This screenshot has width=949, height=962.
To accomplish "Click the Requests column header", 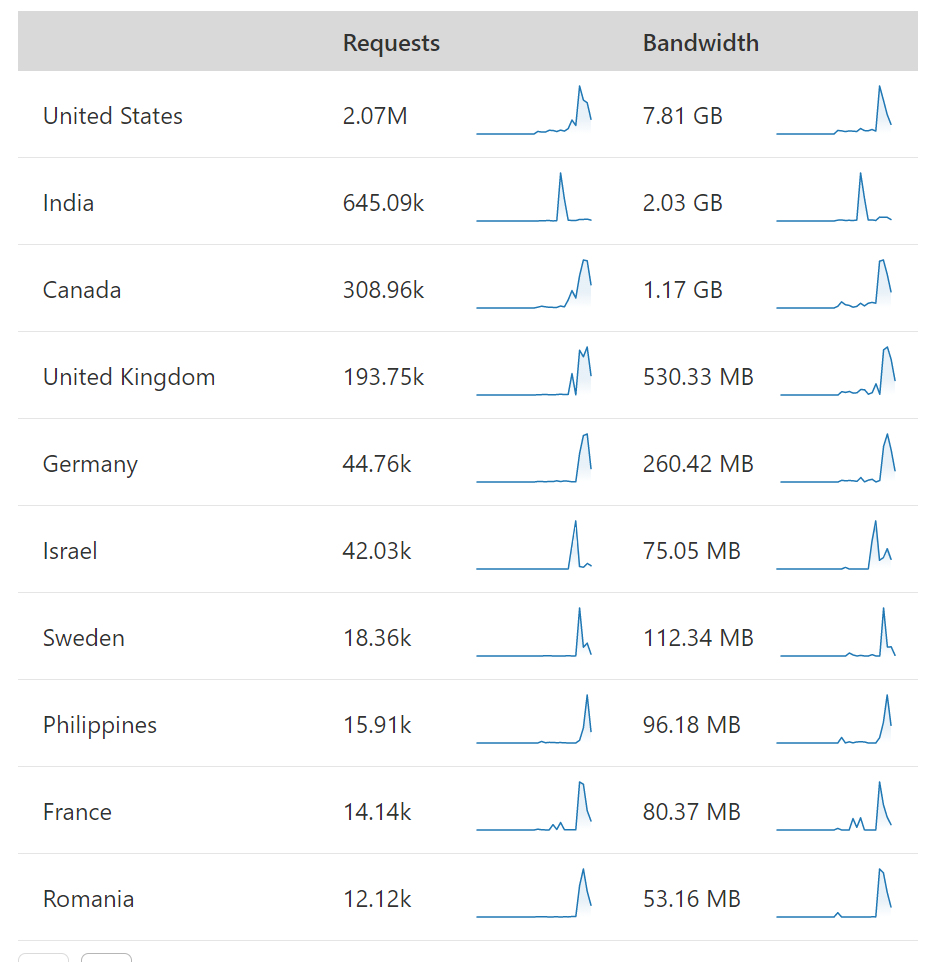I will [x=391, y=43].
